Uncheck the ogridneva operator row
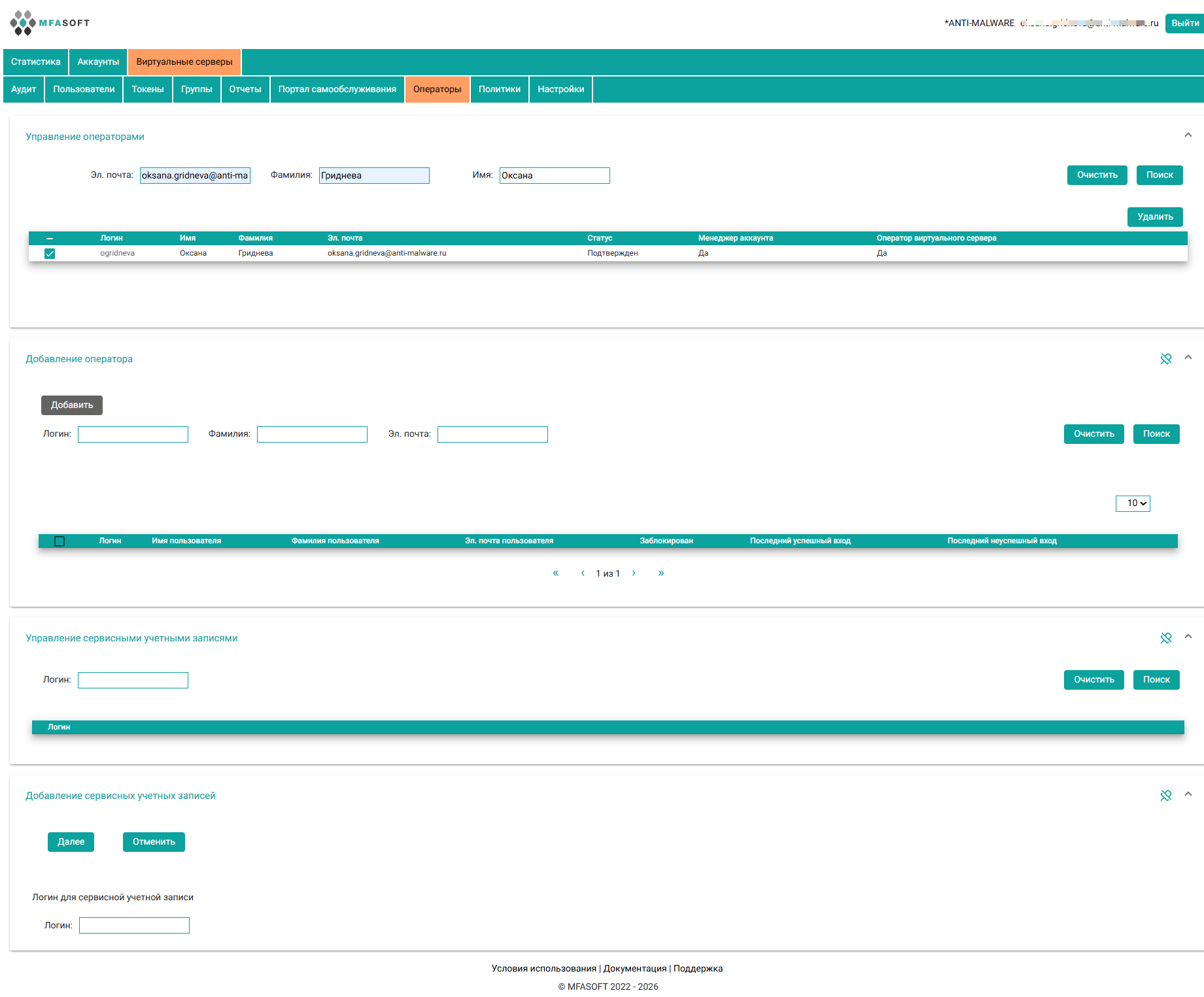1204x997 pixels. pyautogui.click(x=50, y=254)
